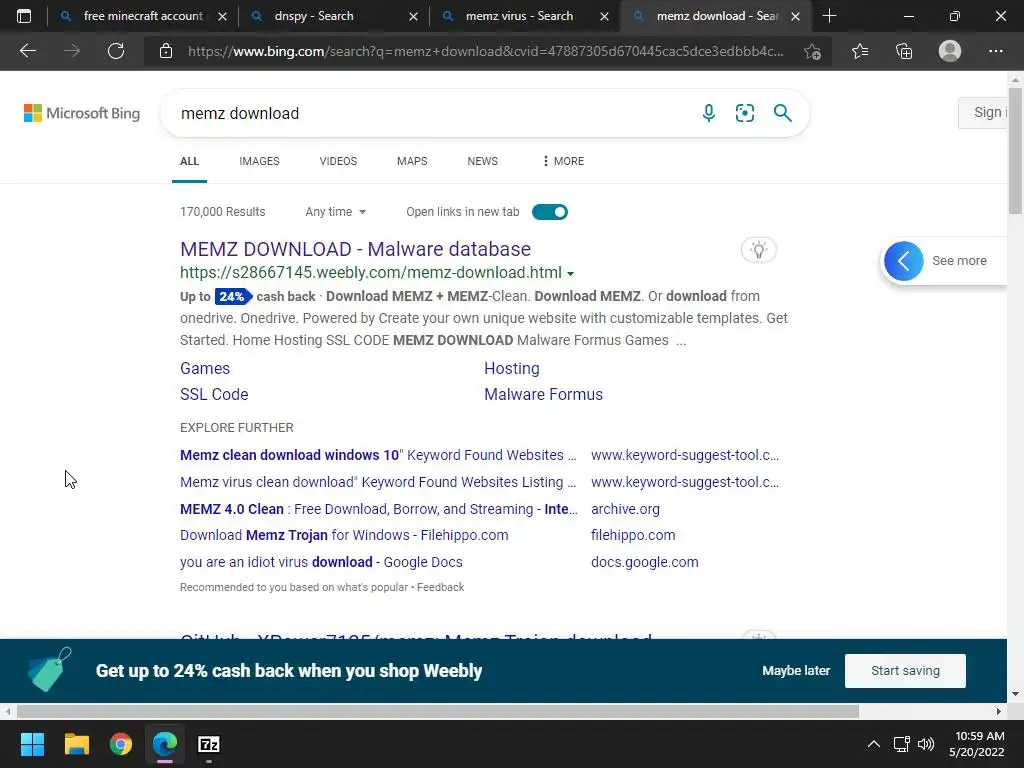
Task: Open a new tab with plus icon
Action: [x=829, y=16]
